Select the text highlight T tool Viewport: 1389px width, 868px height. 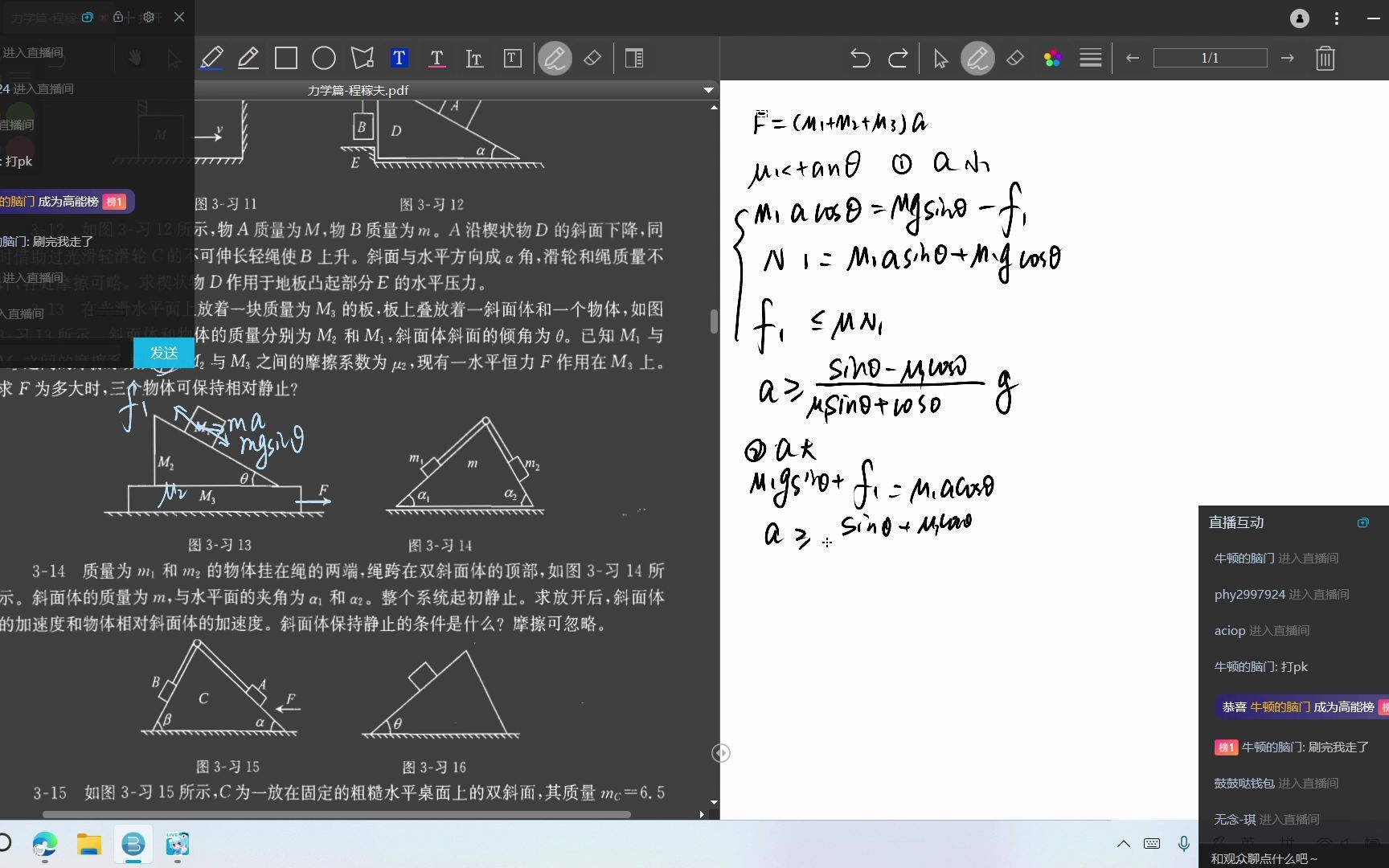pos(399,58)
